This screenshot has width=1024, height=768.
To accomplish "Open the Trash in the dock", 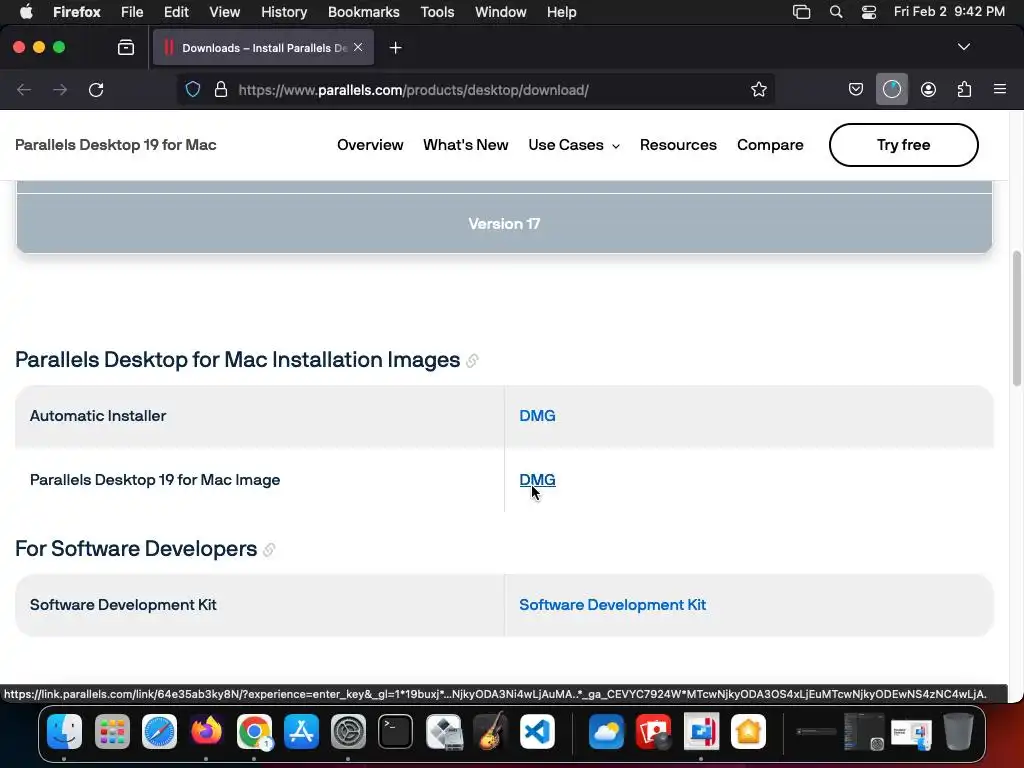I will (958, 731).
